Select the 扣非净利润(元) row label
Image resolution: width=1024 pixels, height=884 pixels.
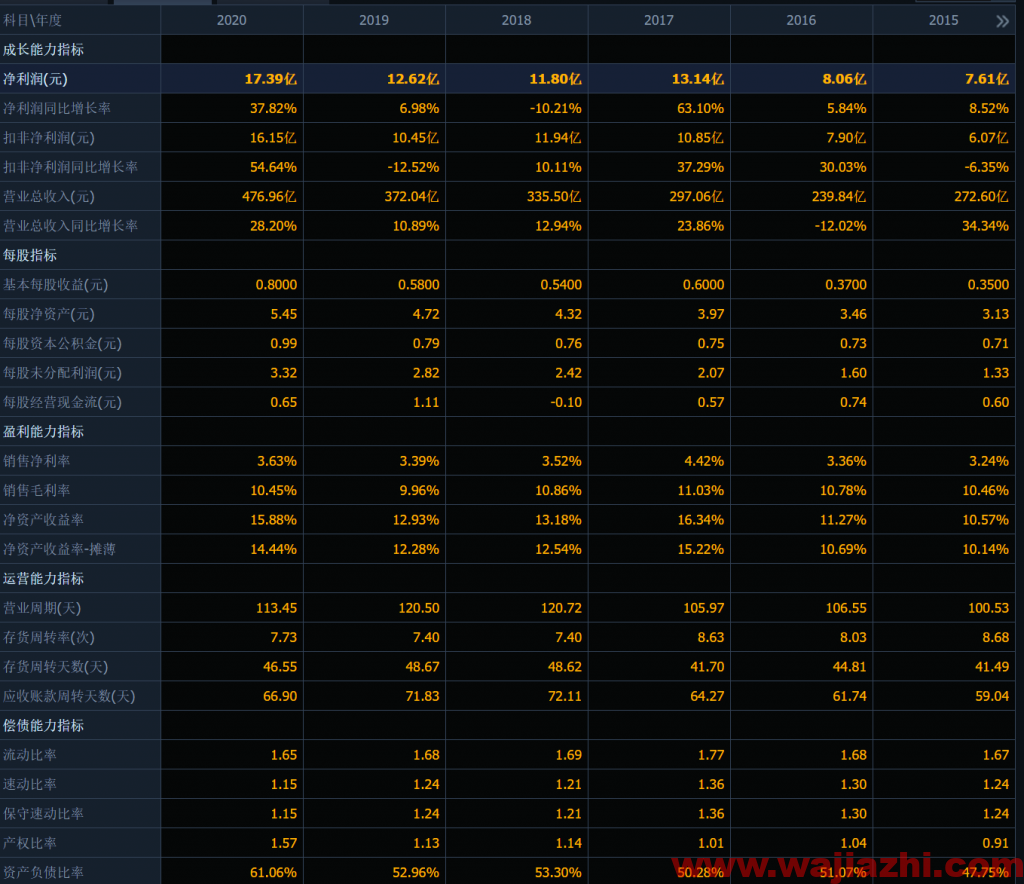(49, 138)
